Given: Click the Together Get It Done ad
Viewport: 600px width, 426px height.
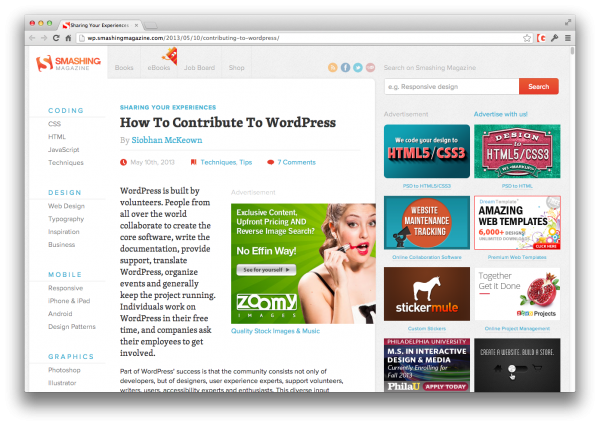Looking at the screenshot, I should point(517,294).
